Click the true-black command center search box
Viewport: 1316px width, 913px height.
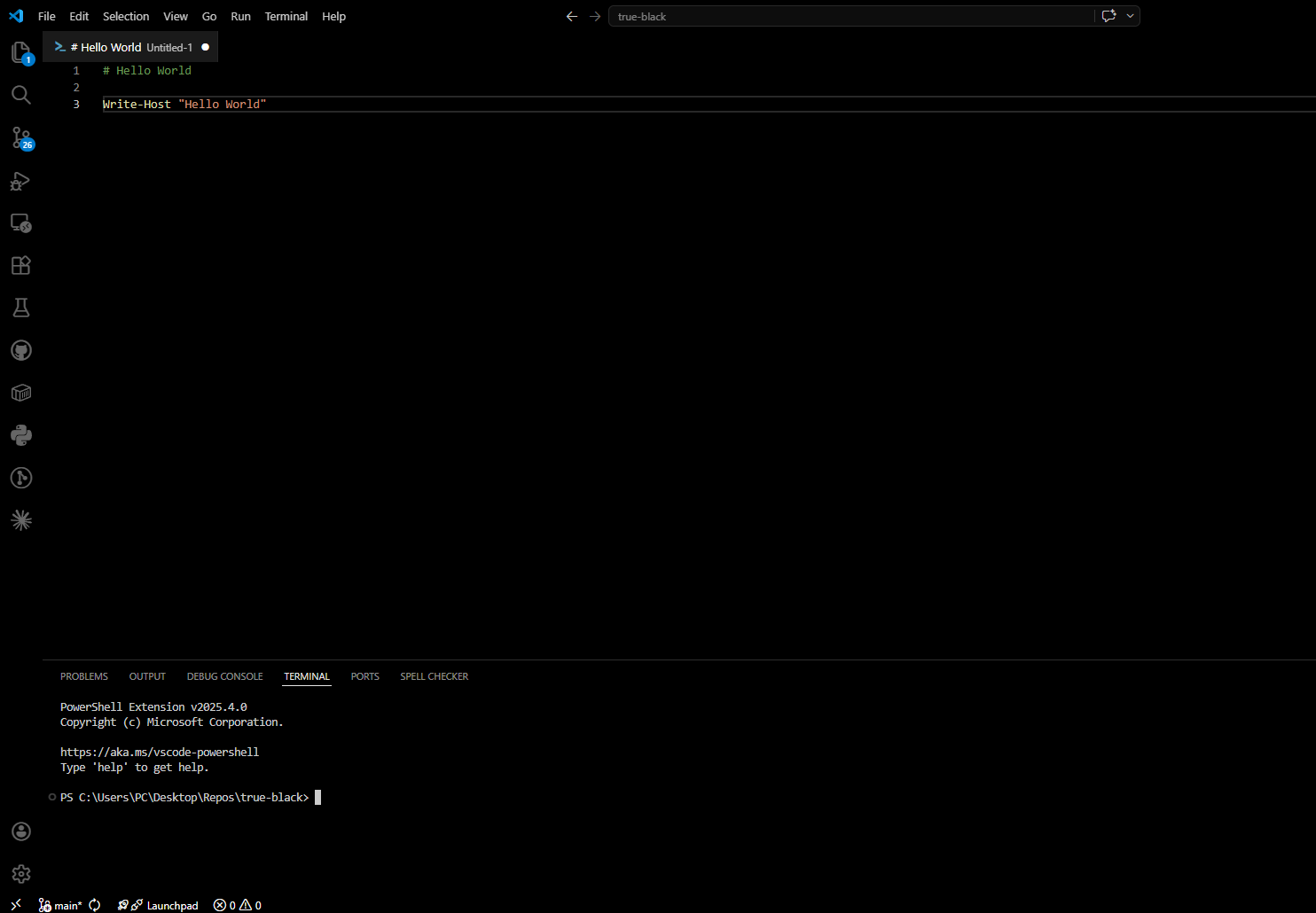(x=850, y=16)
